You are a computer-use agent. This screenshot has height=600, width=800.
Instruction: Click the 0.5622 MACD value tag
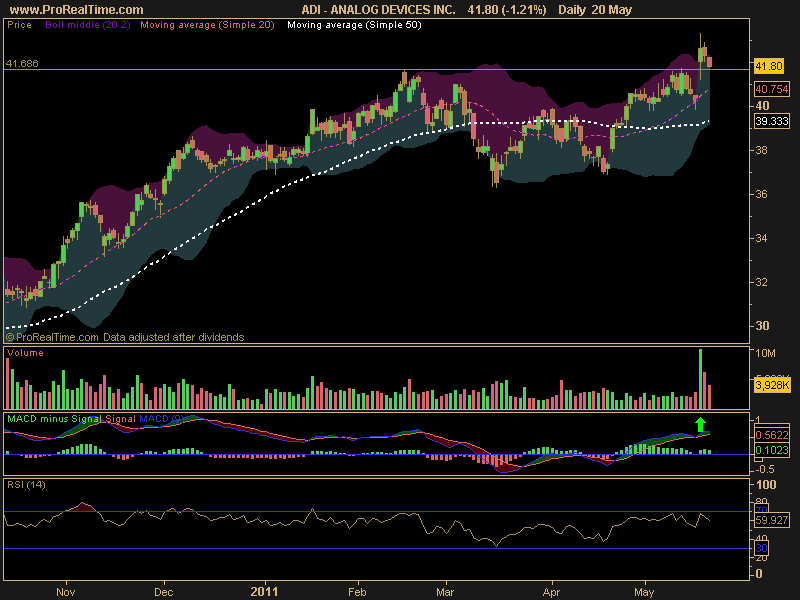click(771, 435)
